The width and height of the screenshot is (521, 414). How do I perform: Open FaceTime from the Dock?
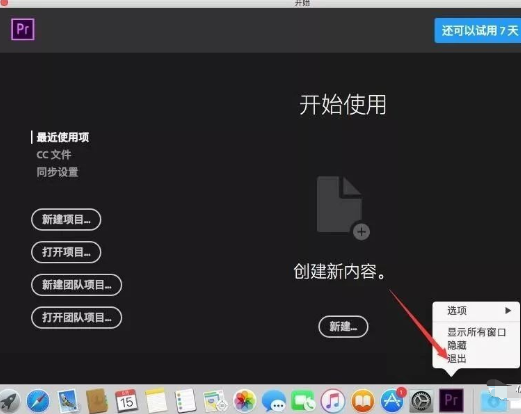pyautogui.click(x=303, y=401)
